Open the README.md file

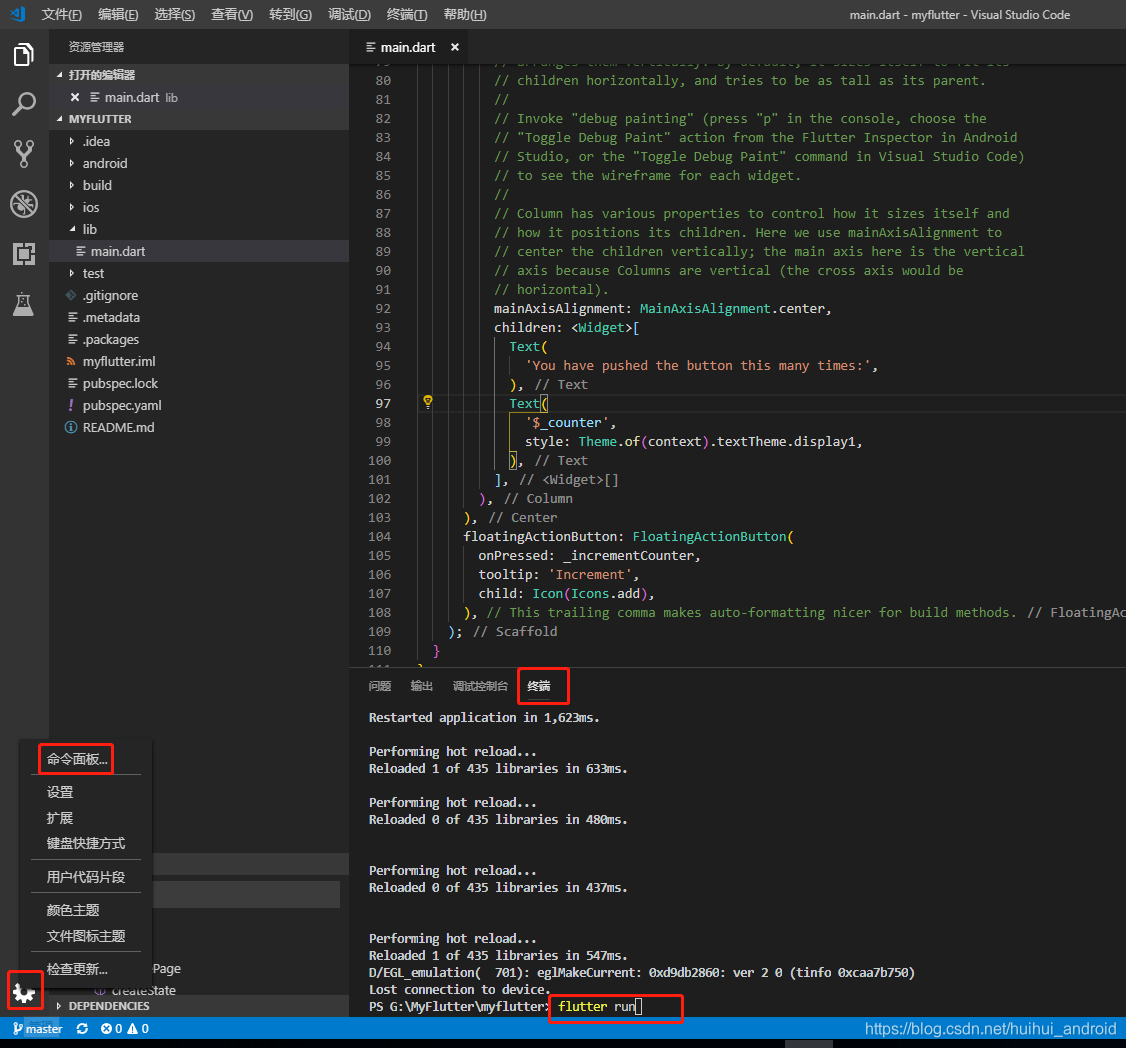(x=199, y=427)
